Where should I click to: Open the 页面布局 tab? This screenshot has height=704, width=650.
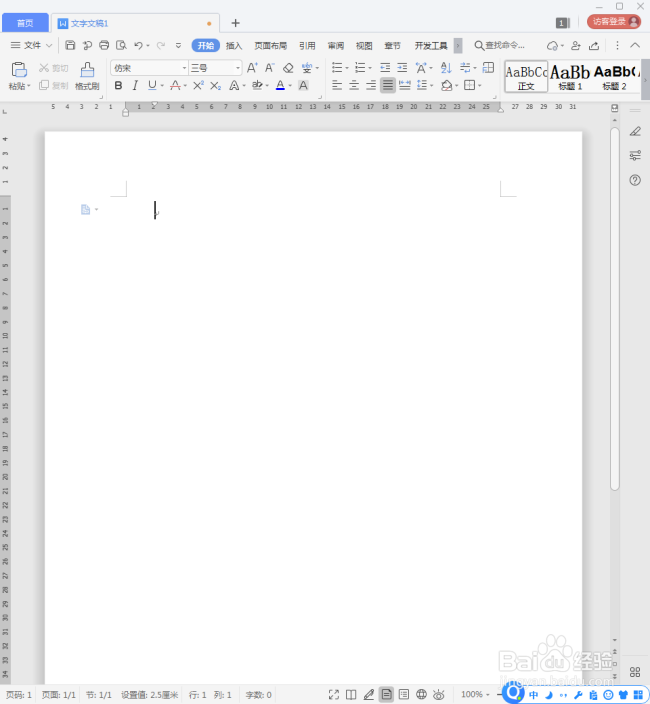click(270, 46)
